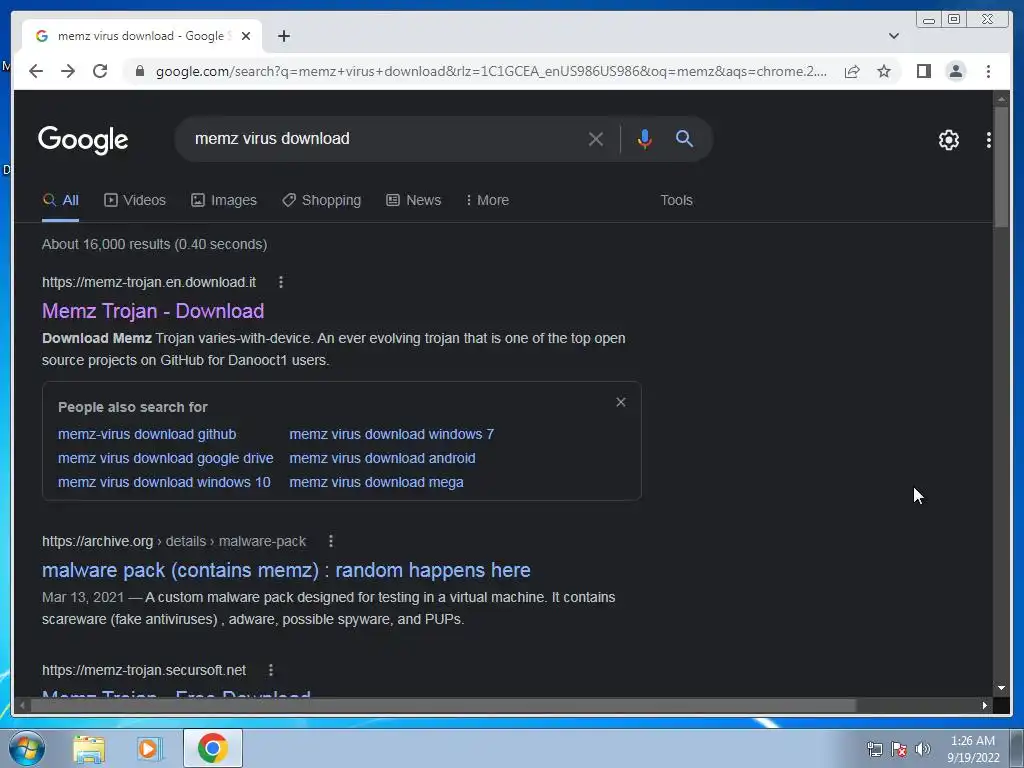
Task: Switch to the News tab
Action: 413,200
